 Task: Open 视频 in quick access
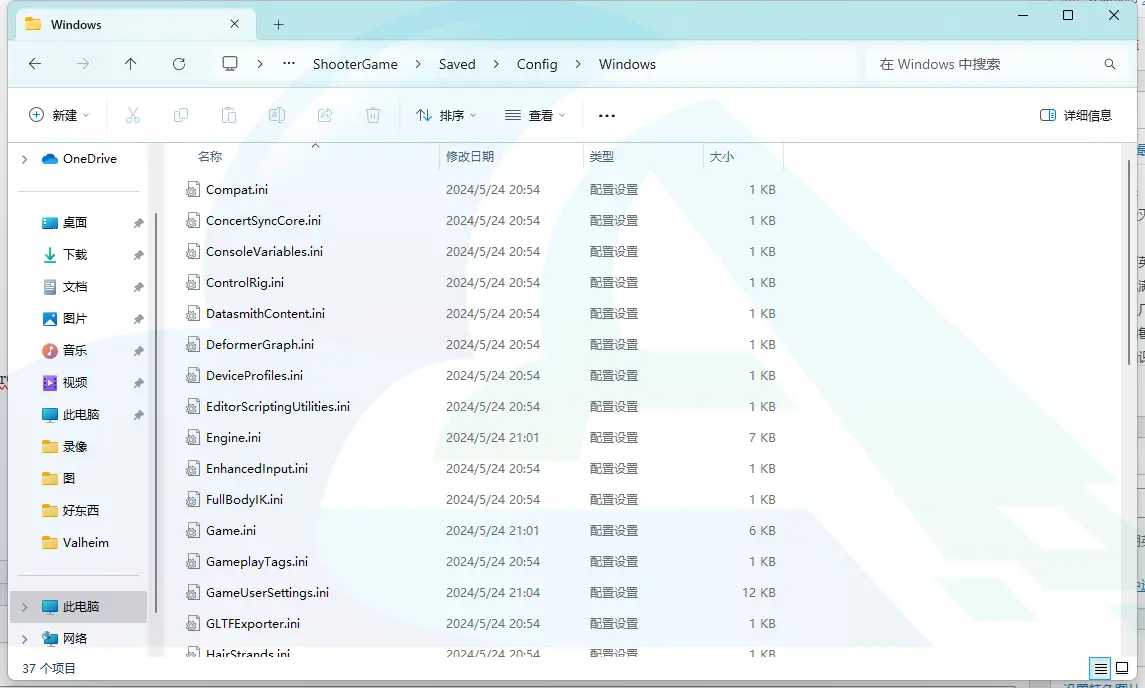click(x=75, y=383)
